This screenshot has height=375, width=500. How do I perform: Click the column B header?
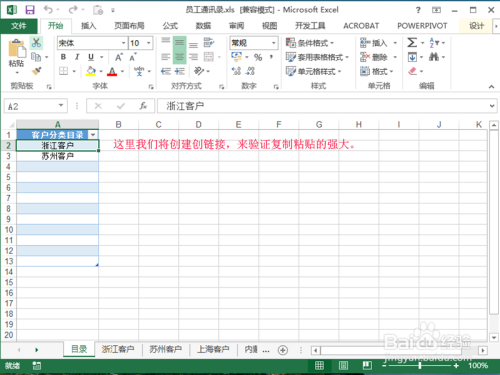tap(118, 125)
